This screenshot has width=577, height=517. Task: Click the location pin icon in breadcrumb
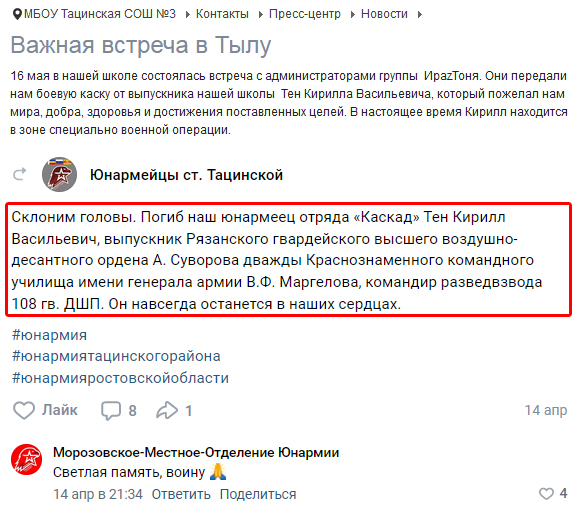17,14
